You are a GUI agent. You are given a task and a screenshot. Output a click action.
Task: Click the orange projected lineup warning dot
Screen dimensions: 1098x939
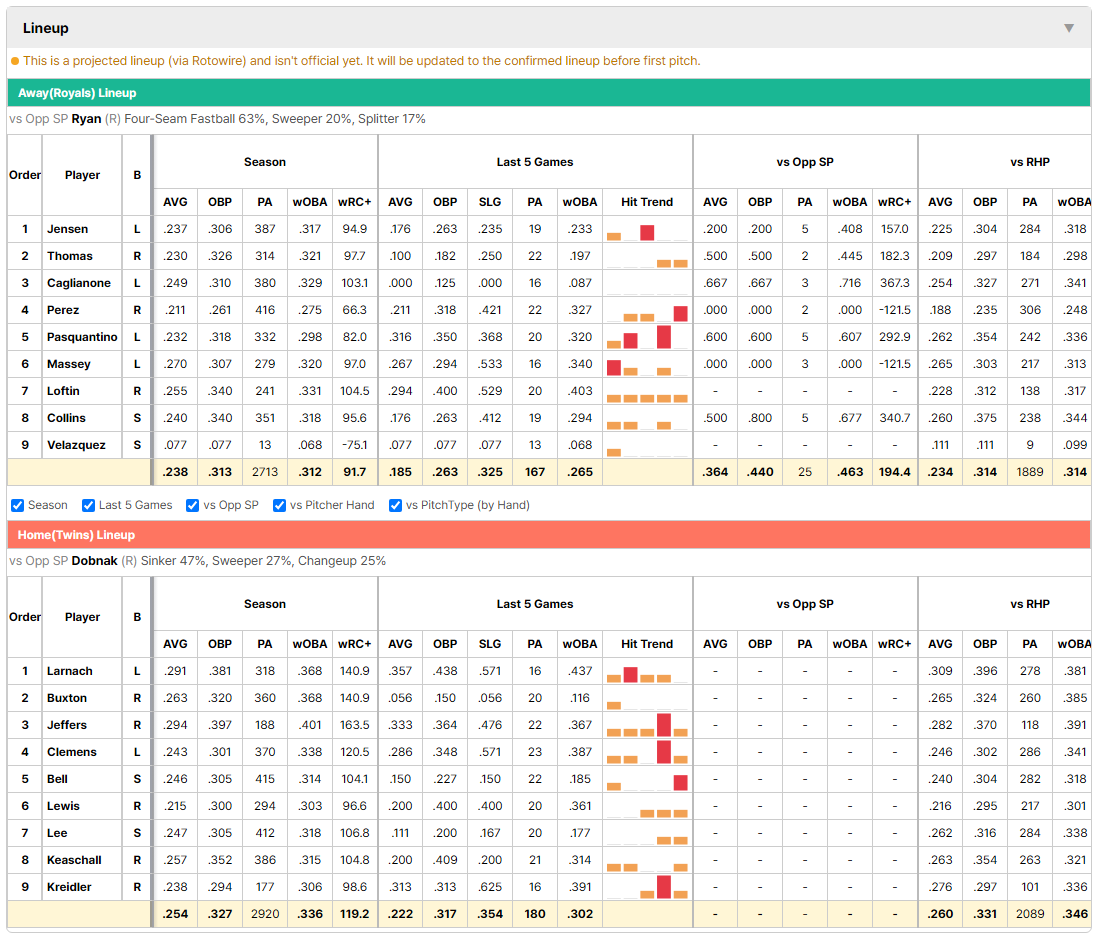point(15,61)
